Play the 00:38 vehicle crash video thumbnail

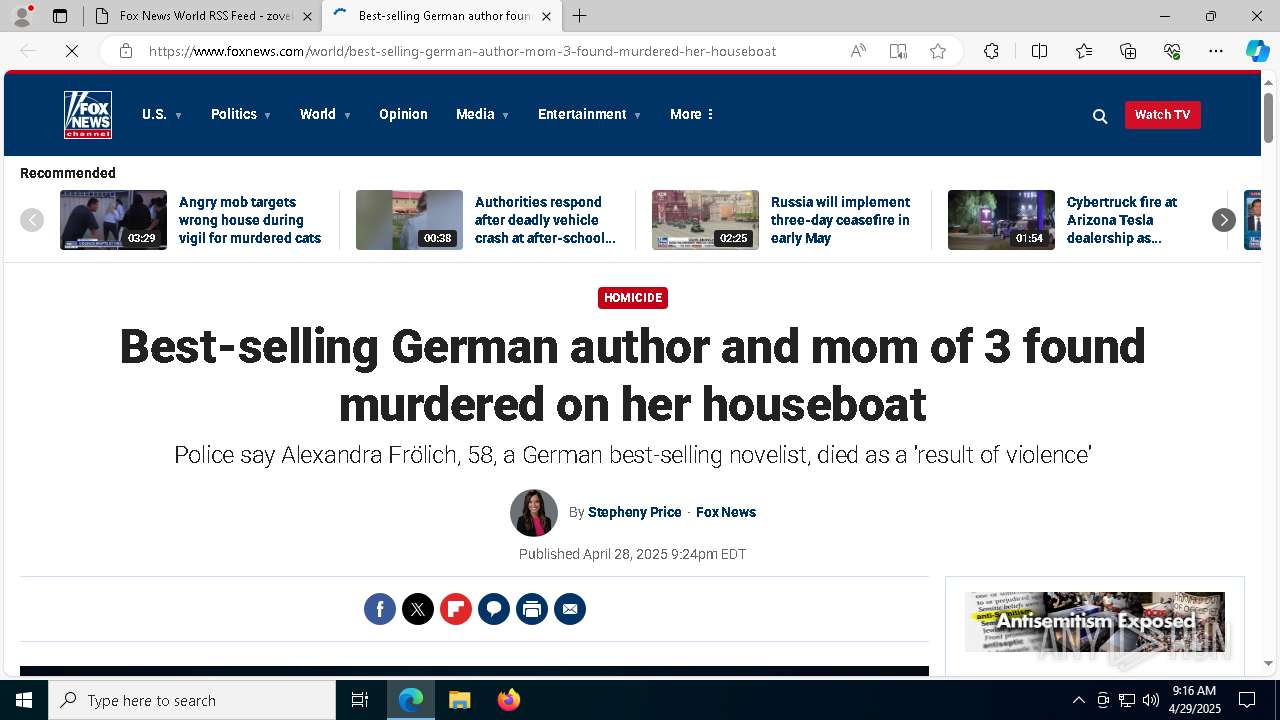[409, 220]
